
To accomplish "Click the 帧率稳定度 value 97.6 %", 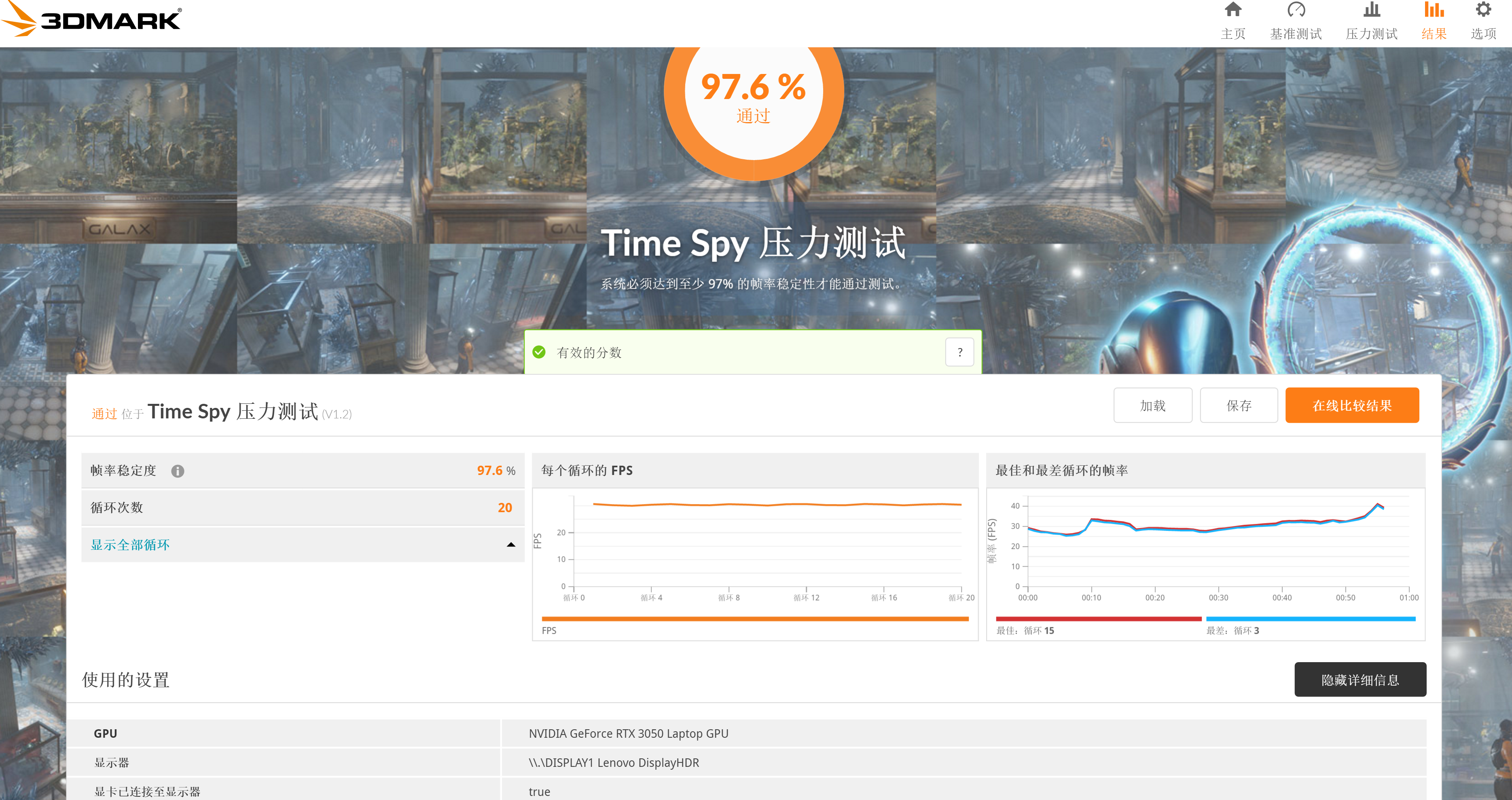I will 496,471.
